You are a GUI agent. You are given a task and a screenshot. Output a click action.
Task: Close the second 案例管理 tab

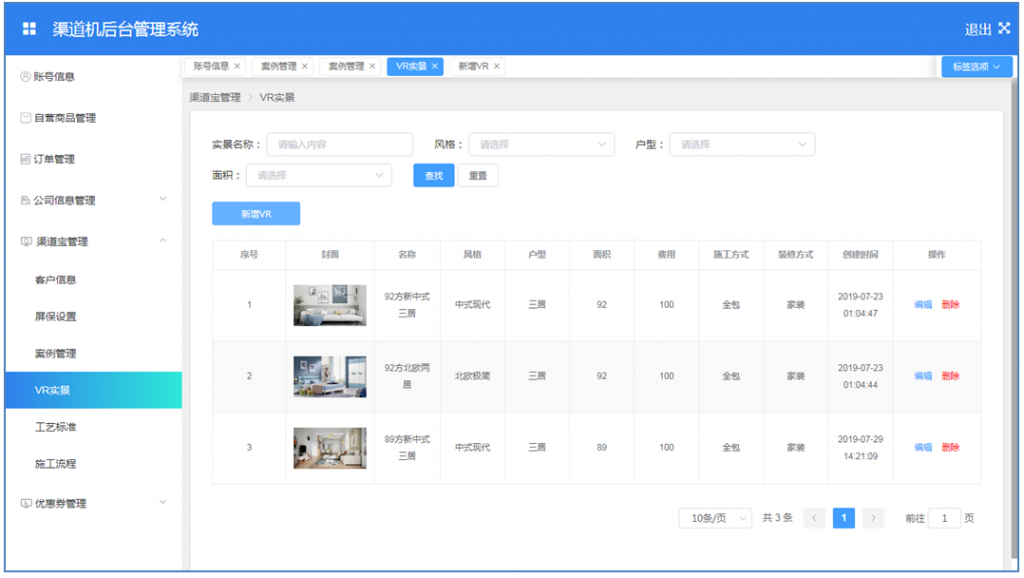[372, 66]
